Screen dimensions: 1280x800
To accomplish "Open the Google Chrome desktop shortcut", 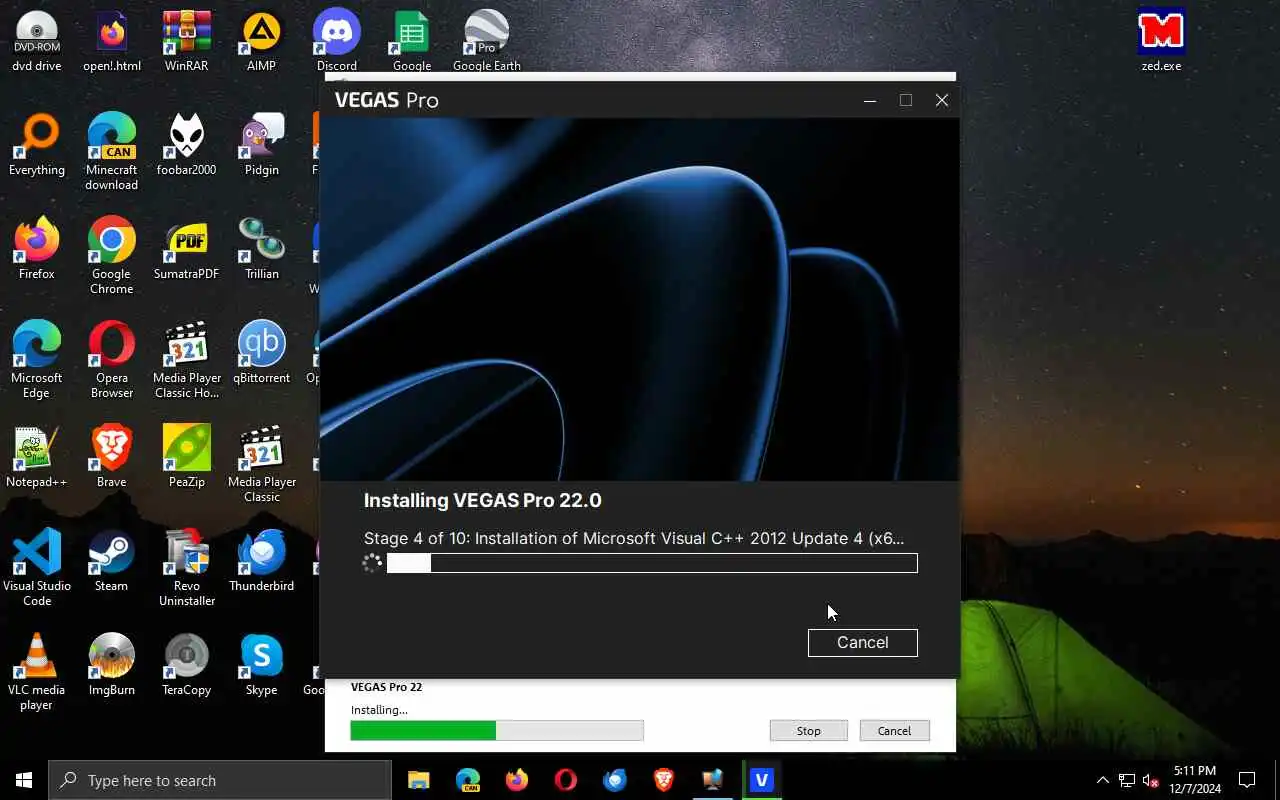I will point(112,256).
